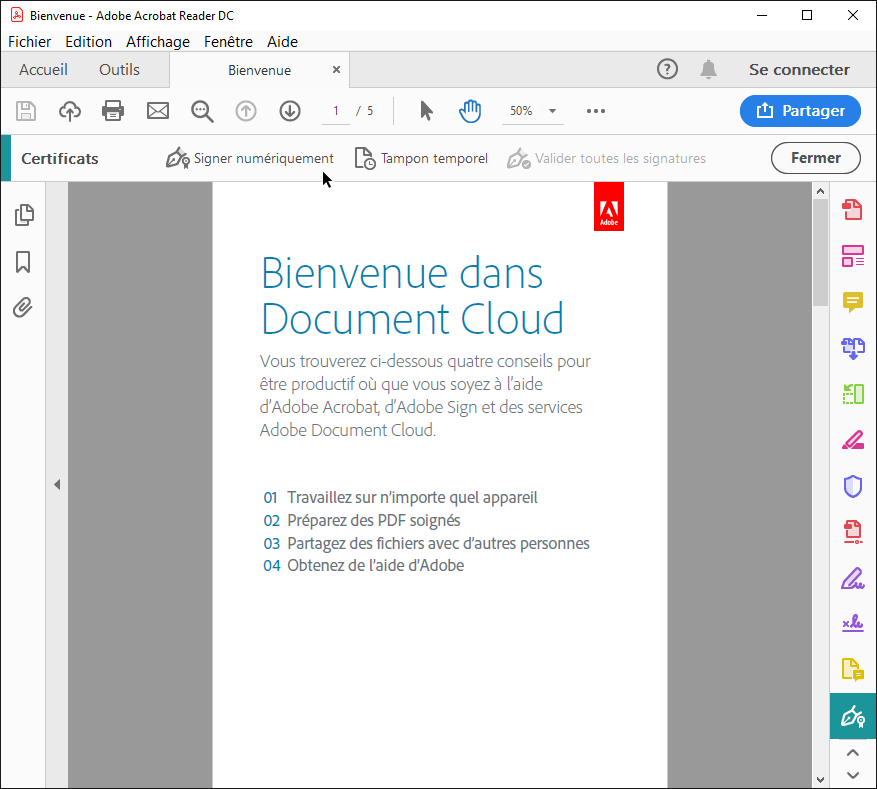Click Signer numériquement
This screenshot has height=789, width=877.
click(249, 158)
